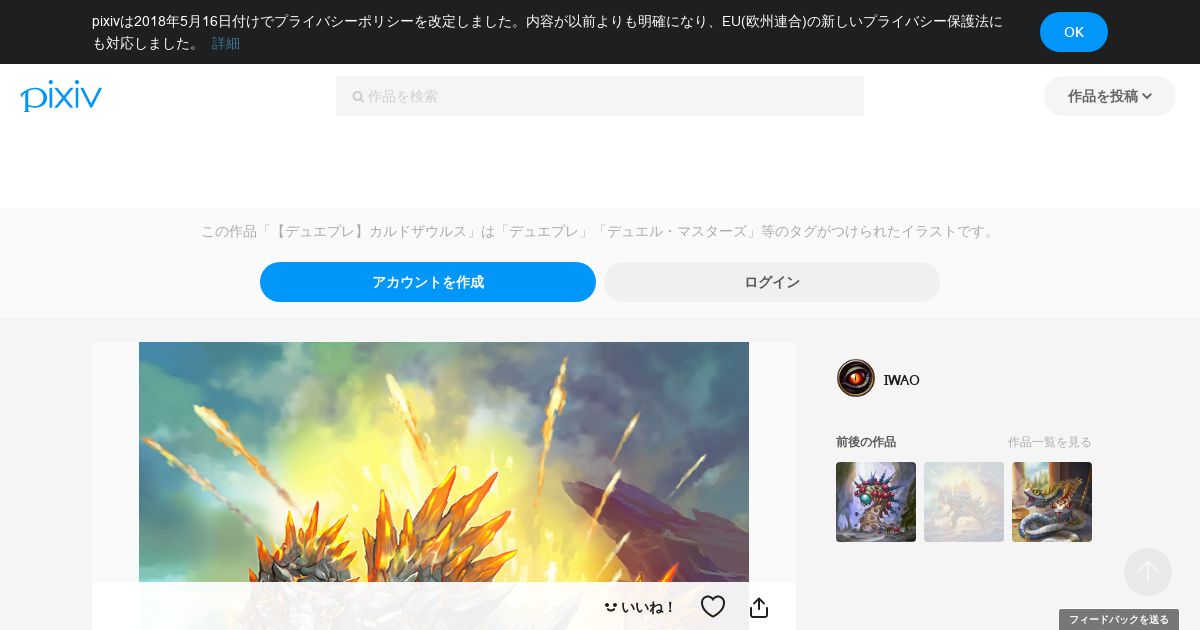This screenshot has height=630, width=1200.
Task: Click the アカウントを作成 button
Action: (428, 282)
